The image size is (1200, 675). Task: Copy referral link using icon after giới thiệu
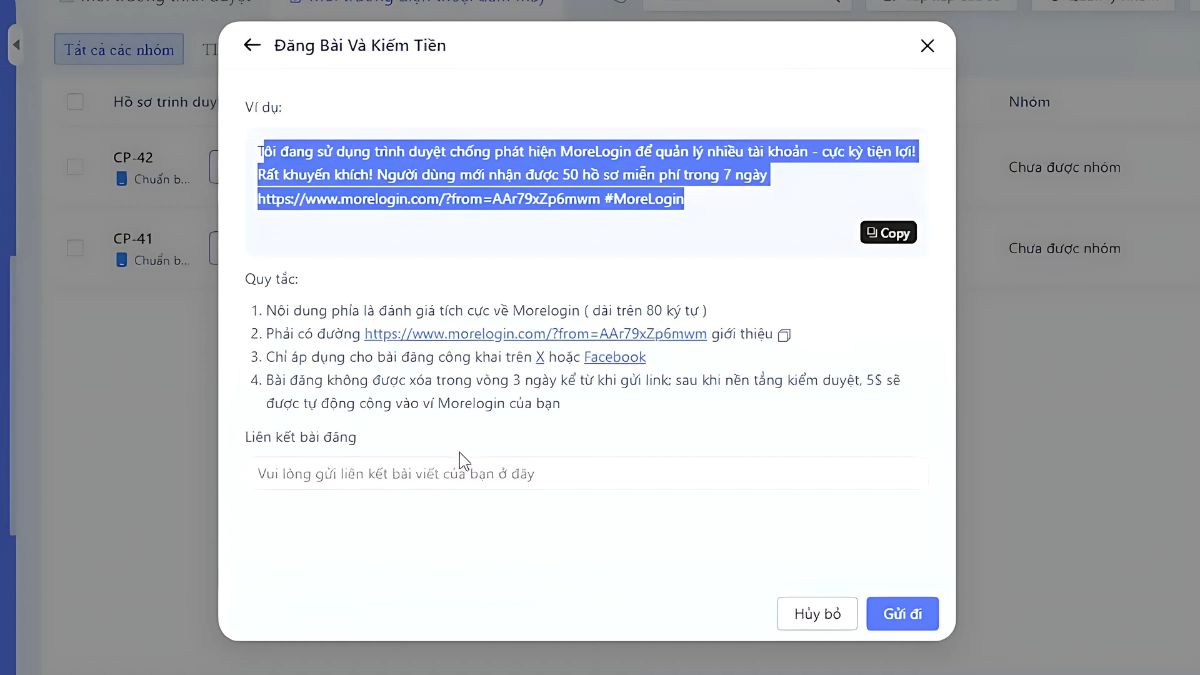coord(784,335)
